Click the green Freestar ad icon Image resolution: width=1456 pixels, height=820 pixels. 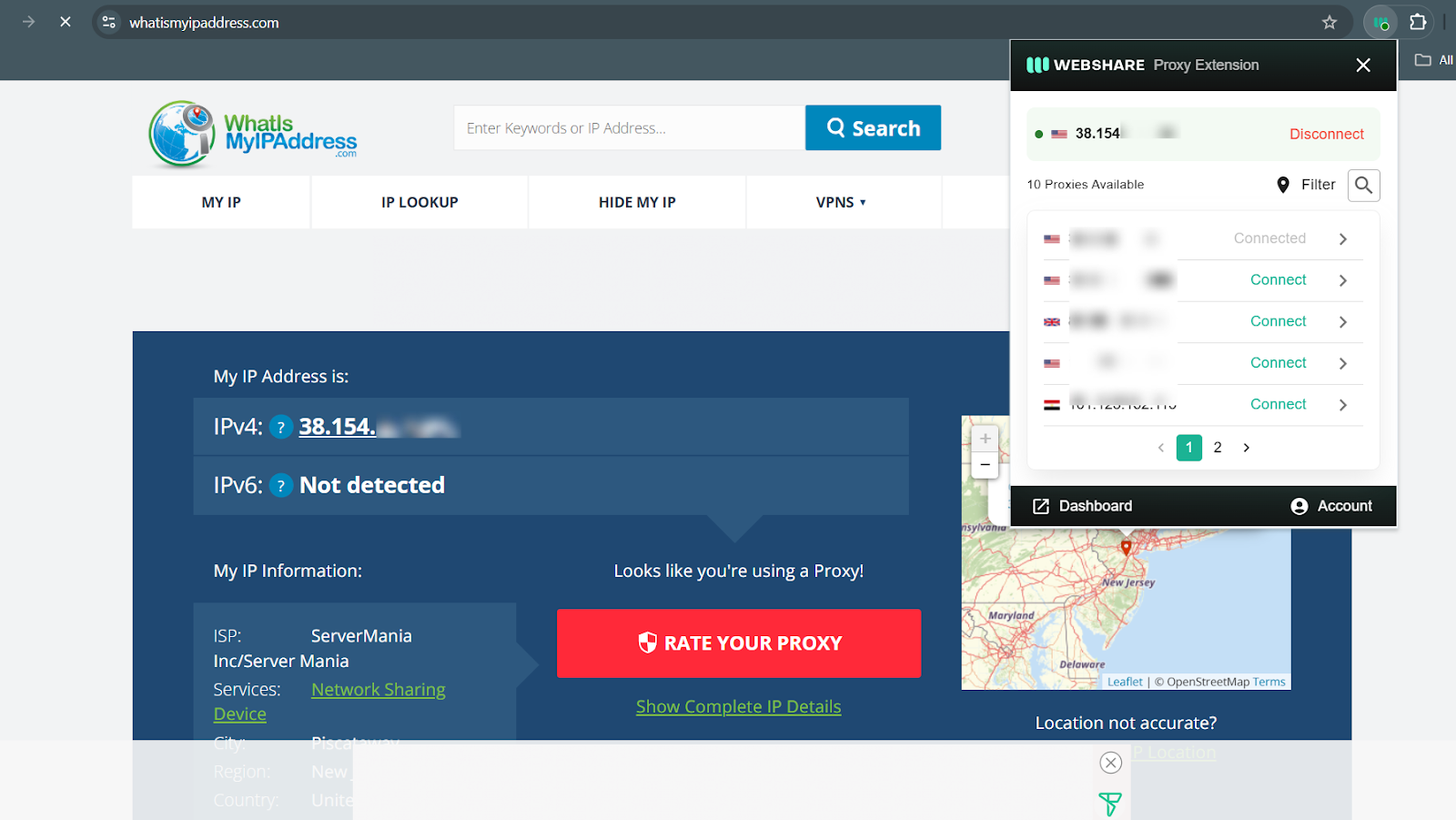[x=1110, y=804]
